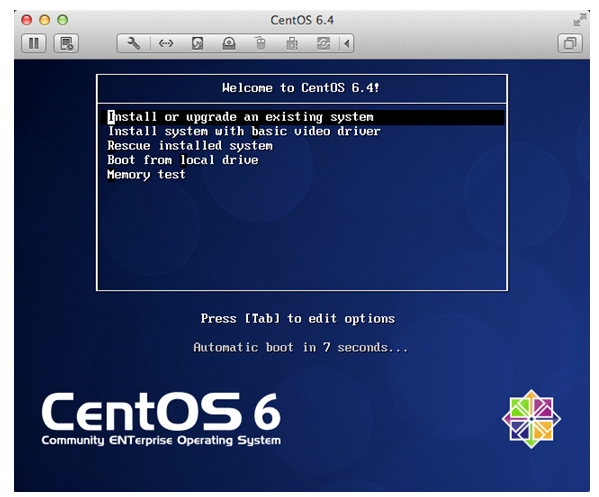Collapse the device toolbar with the arrow

pos(347,44)
